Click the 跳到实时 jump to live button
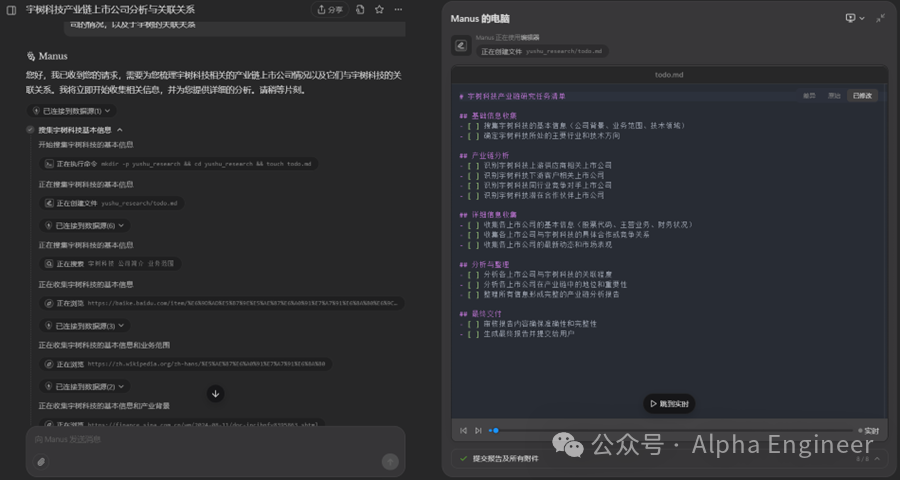 (668, 404)
